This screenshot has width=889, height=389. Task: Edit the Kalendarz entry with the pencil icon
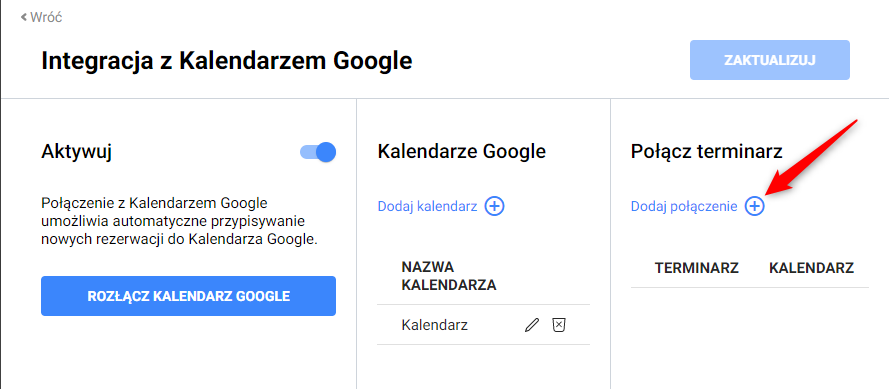pos(531,325)
